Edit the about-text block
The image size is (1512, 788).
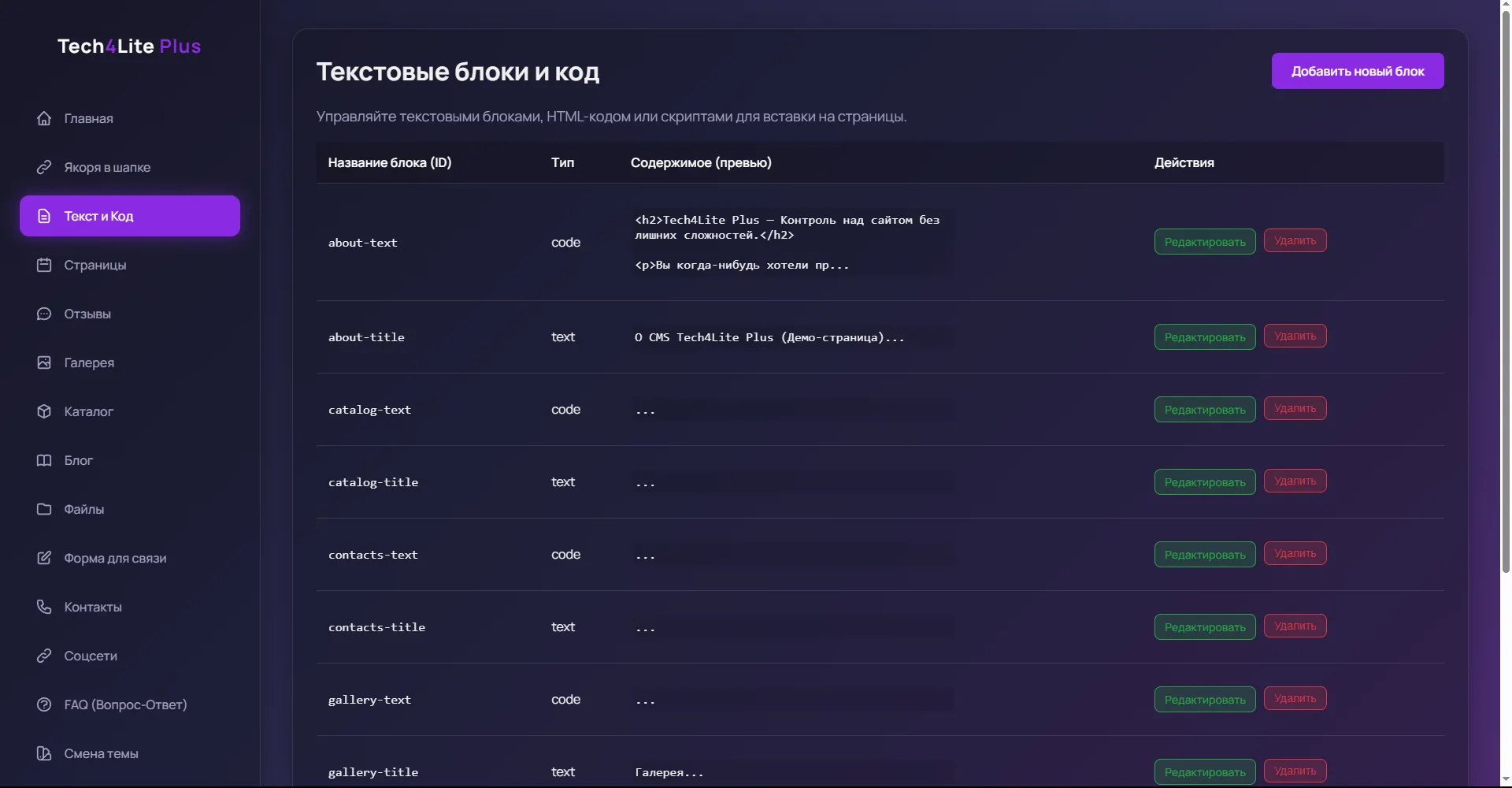(1204, 242)
